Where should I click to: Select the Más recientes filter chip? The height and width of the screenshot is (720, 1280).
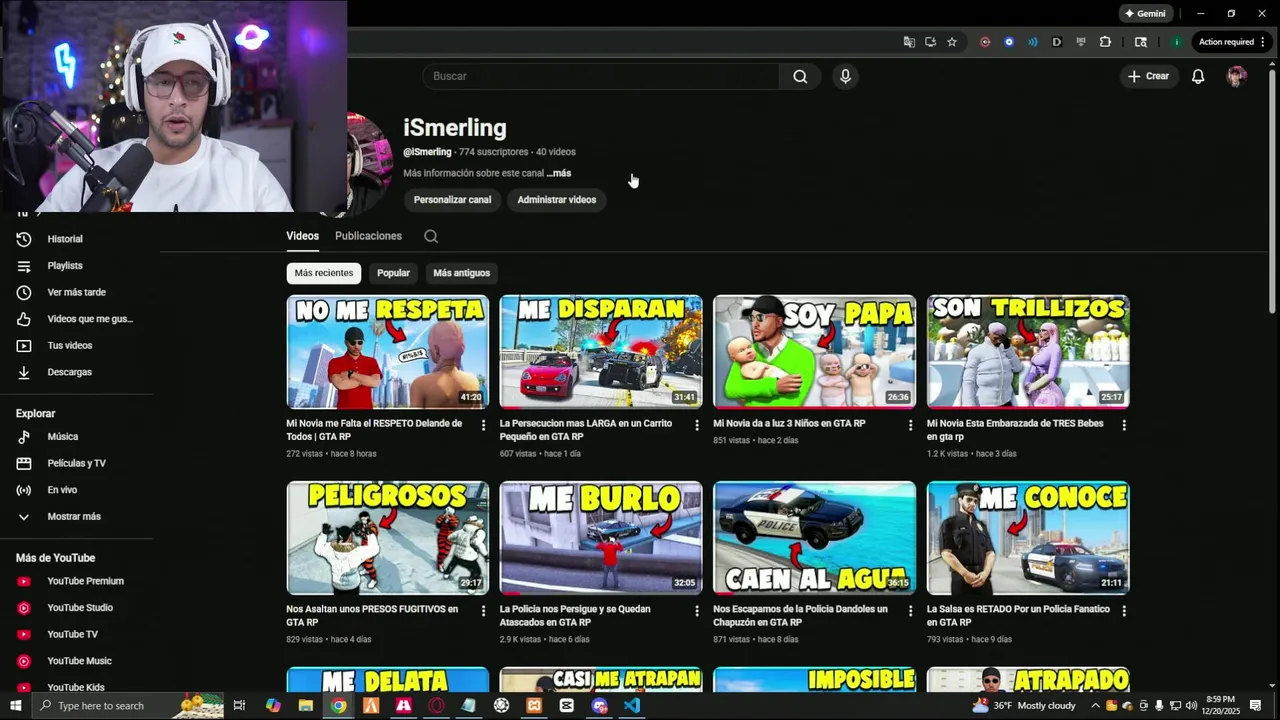click(323, 273)
